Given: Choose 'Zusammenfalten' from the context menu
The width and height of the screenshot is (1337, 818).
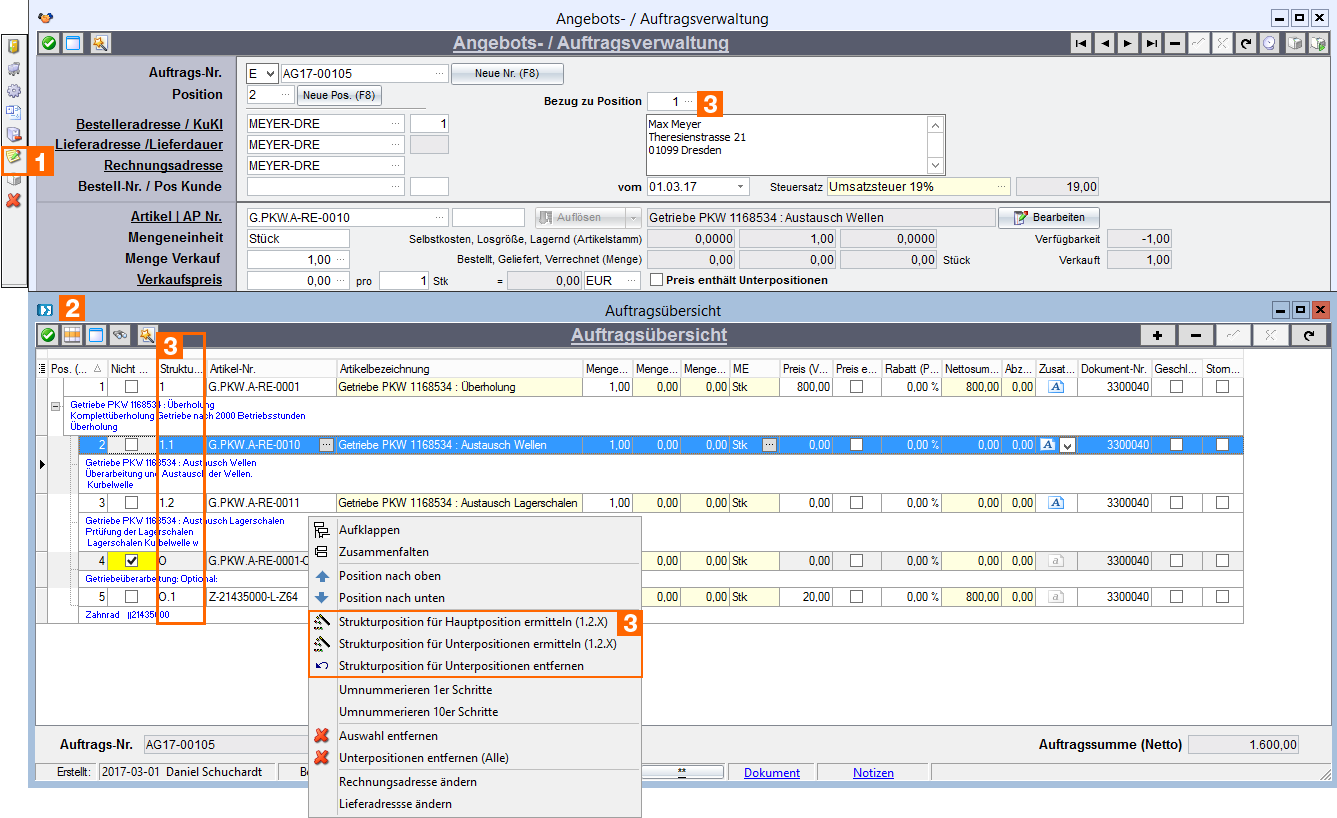Looking at the screenshot, I should click(x=384, y=552).
